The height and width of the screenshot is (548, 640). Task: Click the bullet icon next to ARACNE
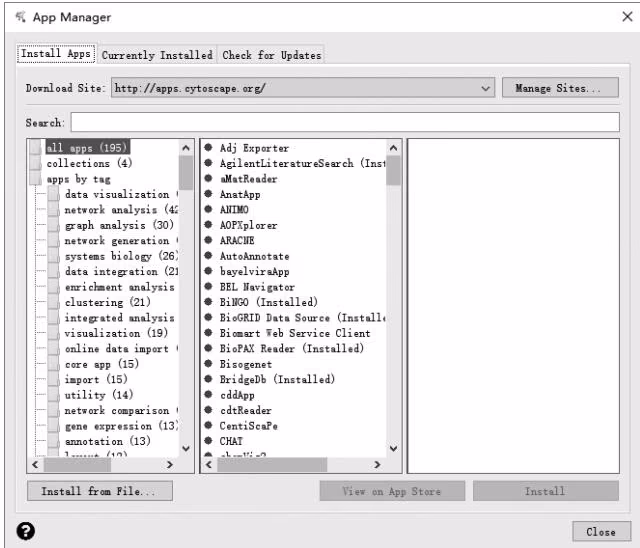point(208,240)
